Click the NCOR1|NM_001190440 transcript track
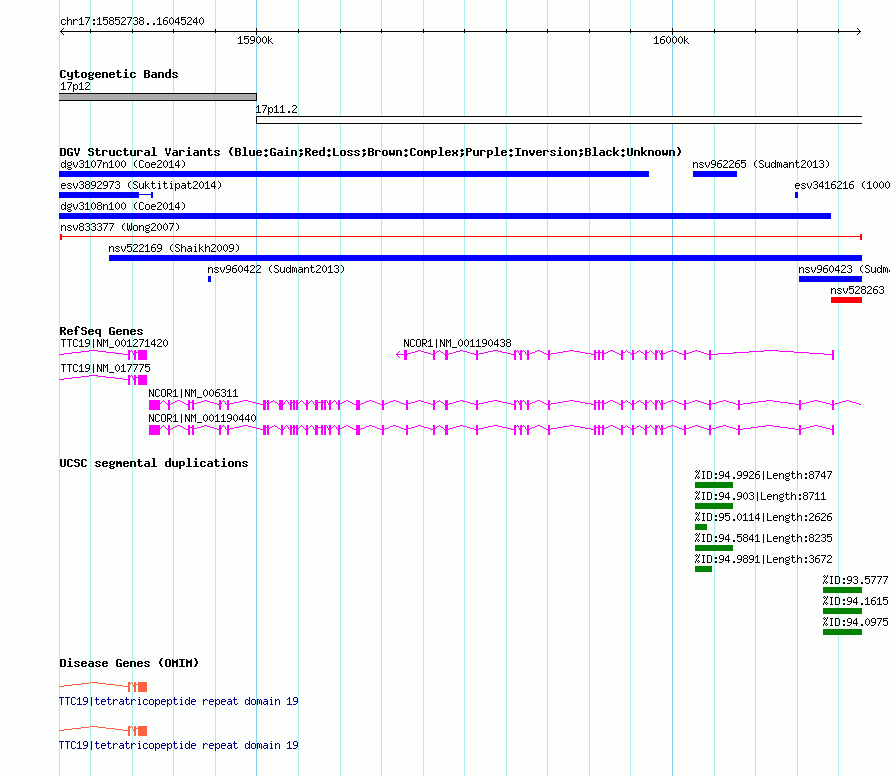 (492, 430)
